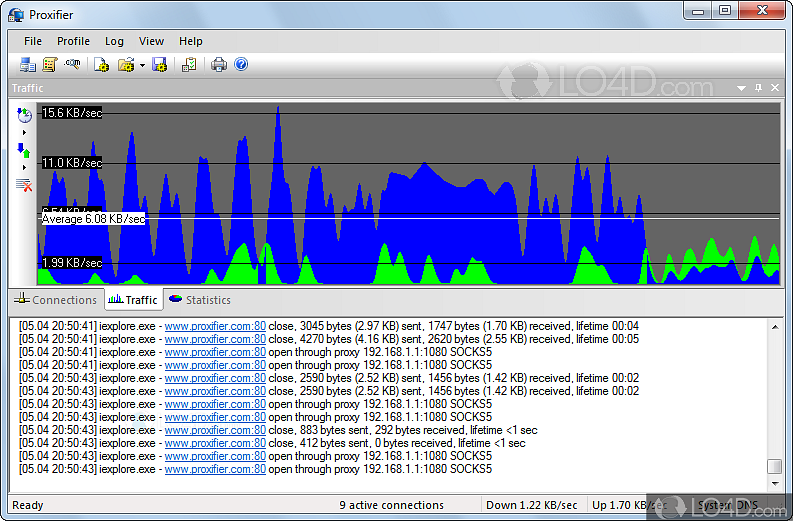Save the profile with the floppy icon

coord(159,65)
